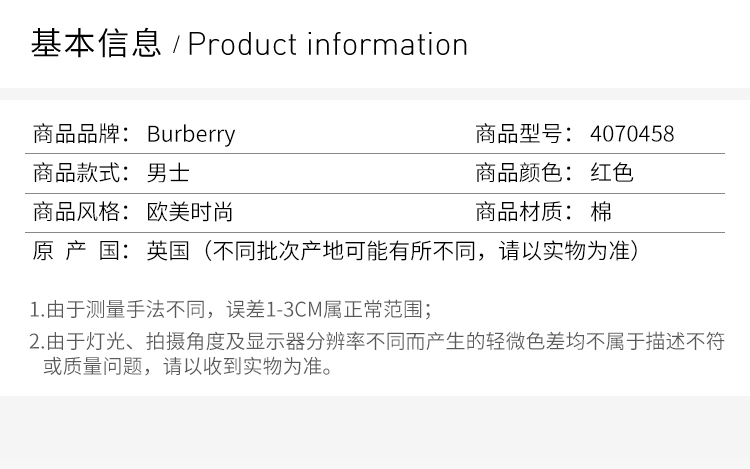Click note 2 about 灯光 and 拍摄角度
This screenshot has width=750, height=469.
pyautogui.click(x=390, y=341)
